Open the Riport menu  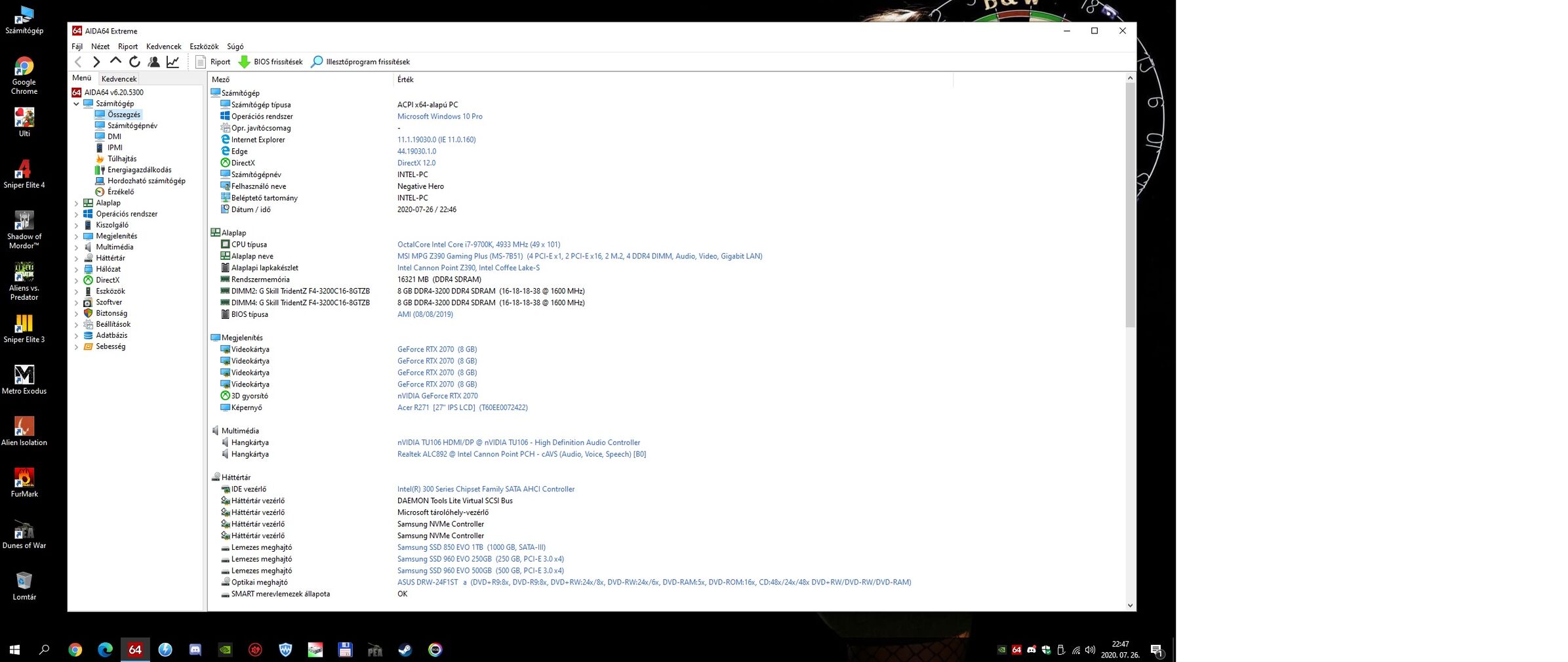[x=128, y=47]
